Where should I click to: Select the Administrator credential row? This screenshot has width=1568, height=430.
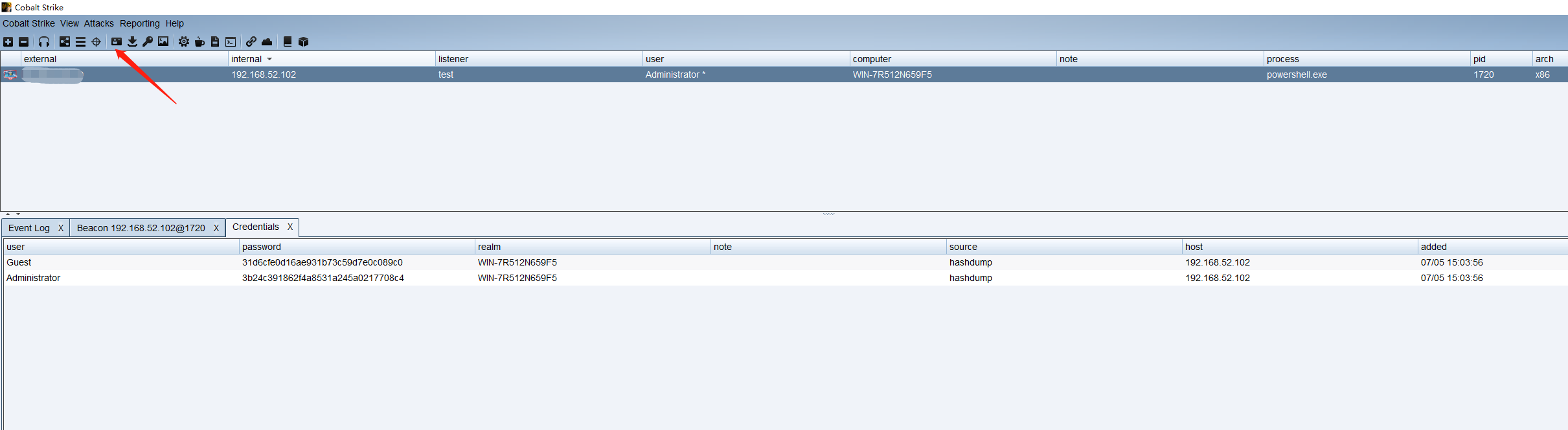pos(786,278)
